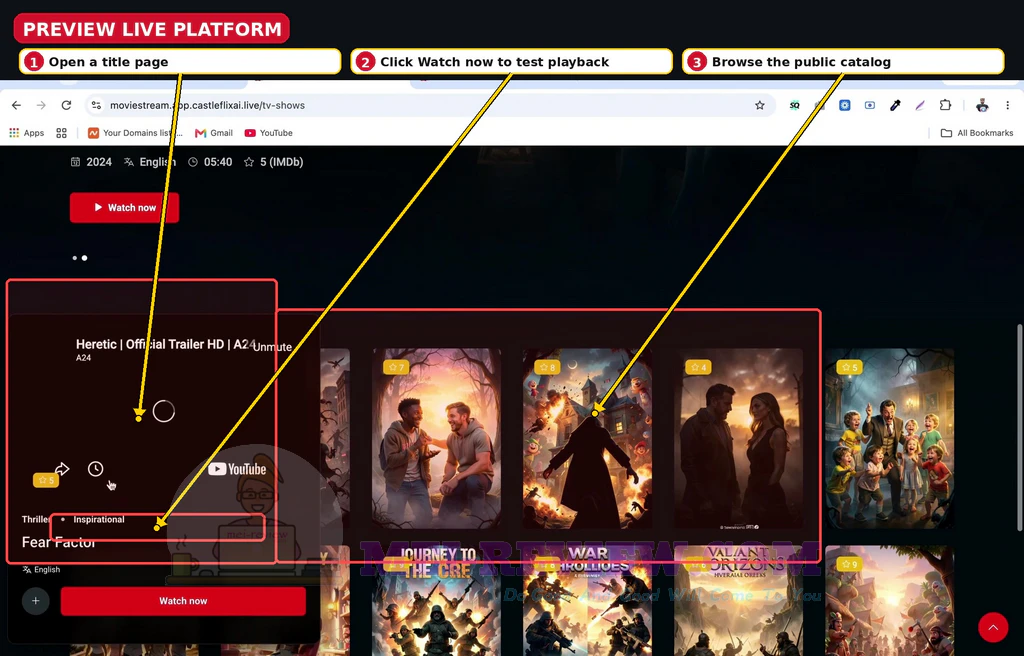Add Fear Factor to list with plus button
1024x656 pixels.
36,600
